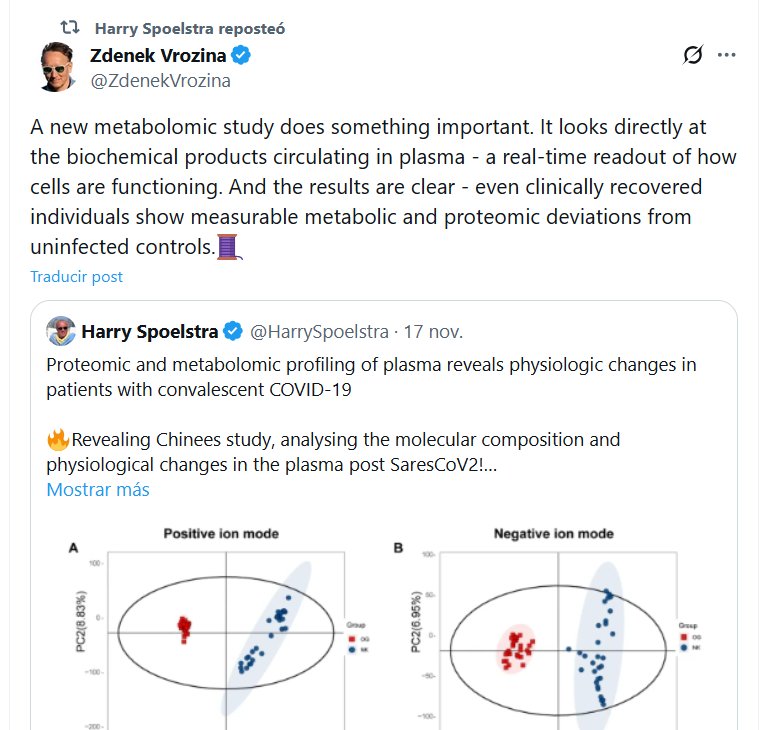Click the thread spool emoji ending the post
This screenshot has width=766, height=730.
click(x=231, y=244)
